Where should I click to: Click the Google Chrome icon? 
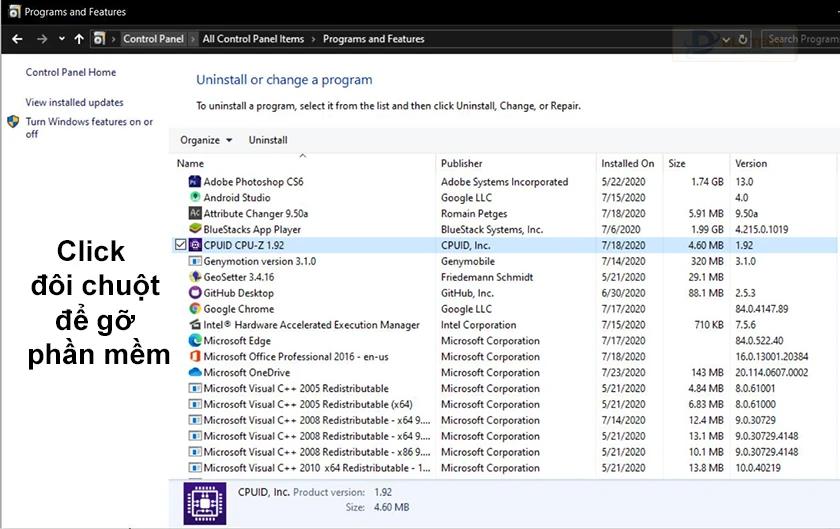[x=195, y=309]
